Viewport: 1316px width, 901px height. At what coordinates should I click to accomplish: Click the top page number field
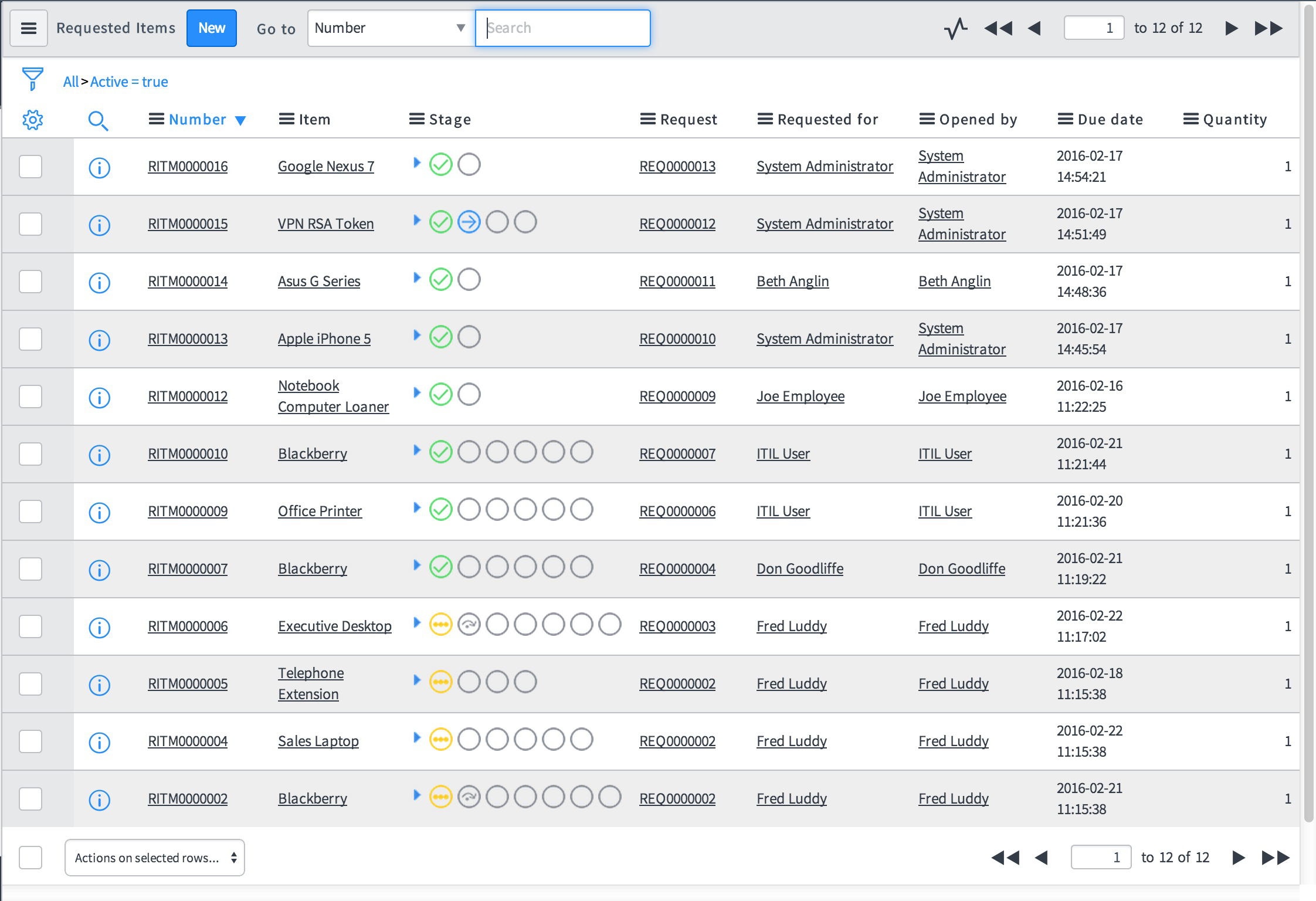[1094, 28]
